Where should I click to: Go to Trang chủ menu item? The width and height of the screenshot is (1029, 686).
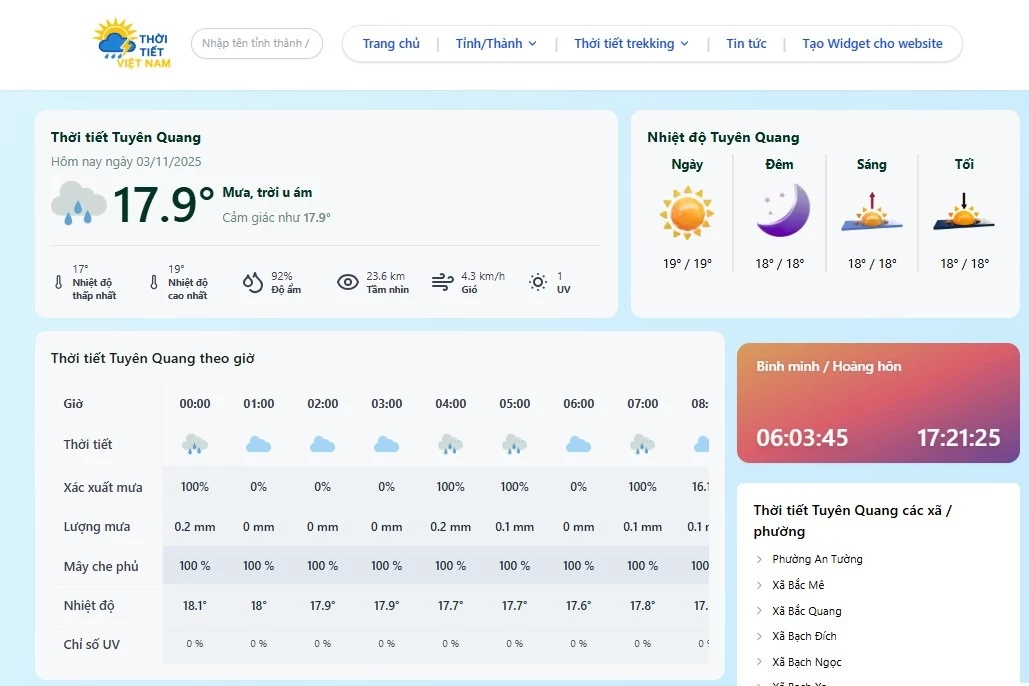[391, 44]
